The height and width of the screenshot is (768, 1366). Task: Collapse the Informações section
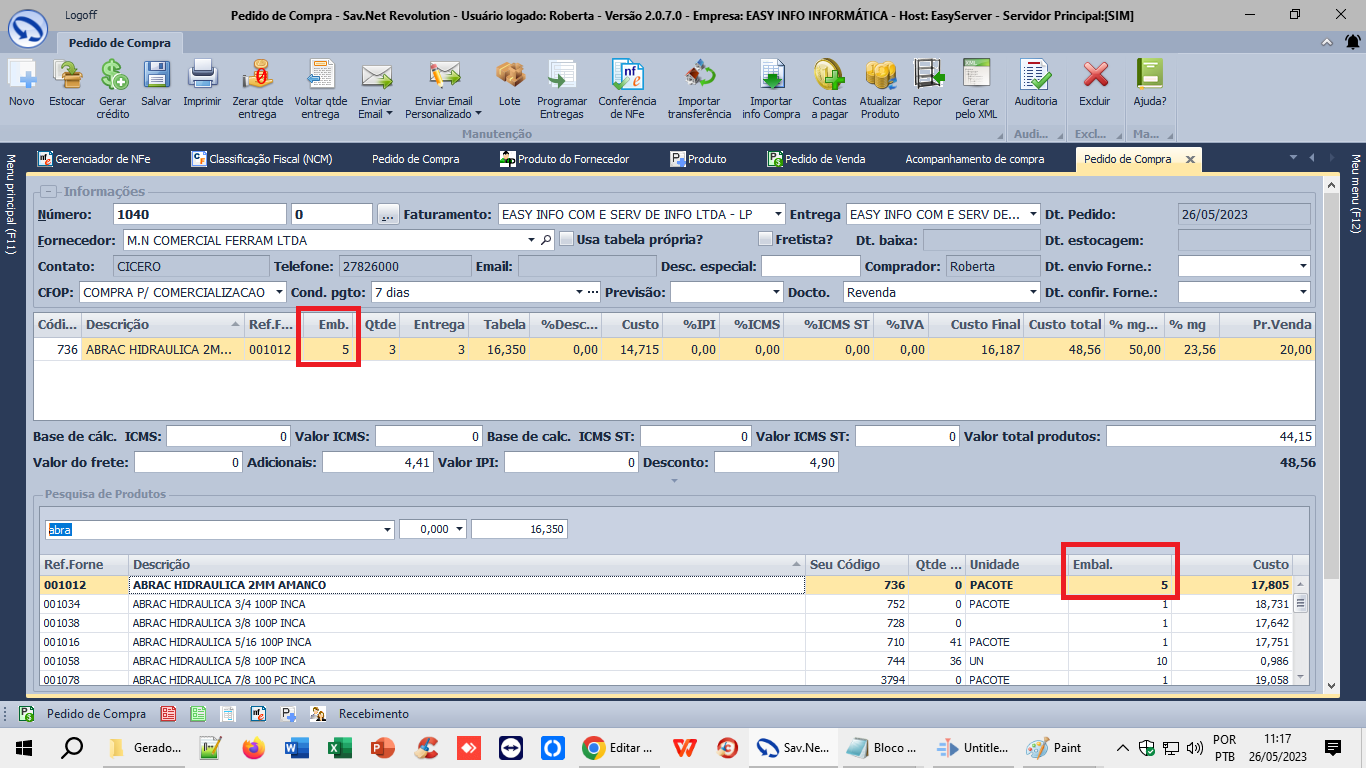pos(48,192)
